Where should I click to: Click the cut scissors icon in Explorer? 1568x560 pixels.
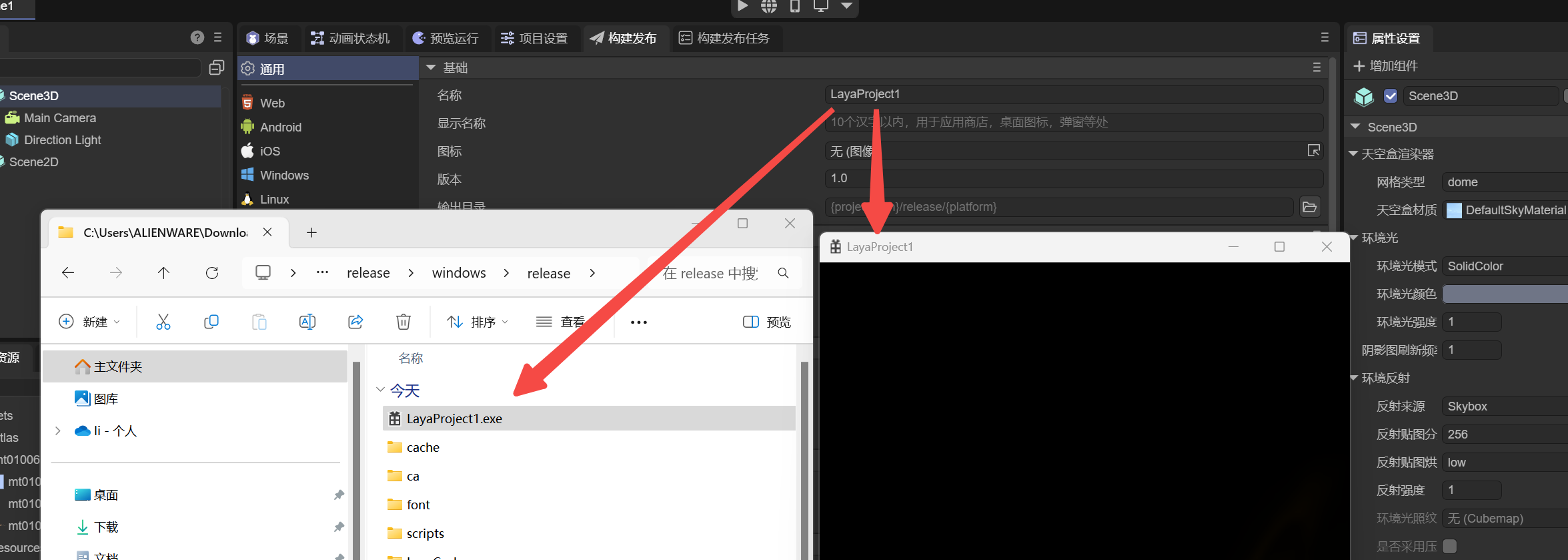pos(163,322)
